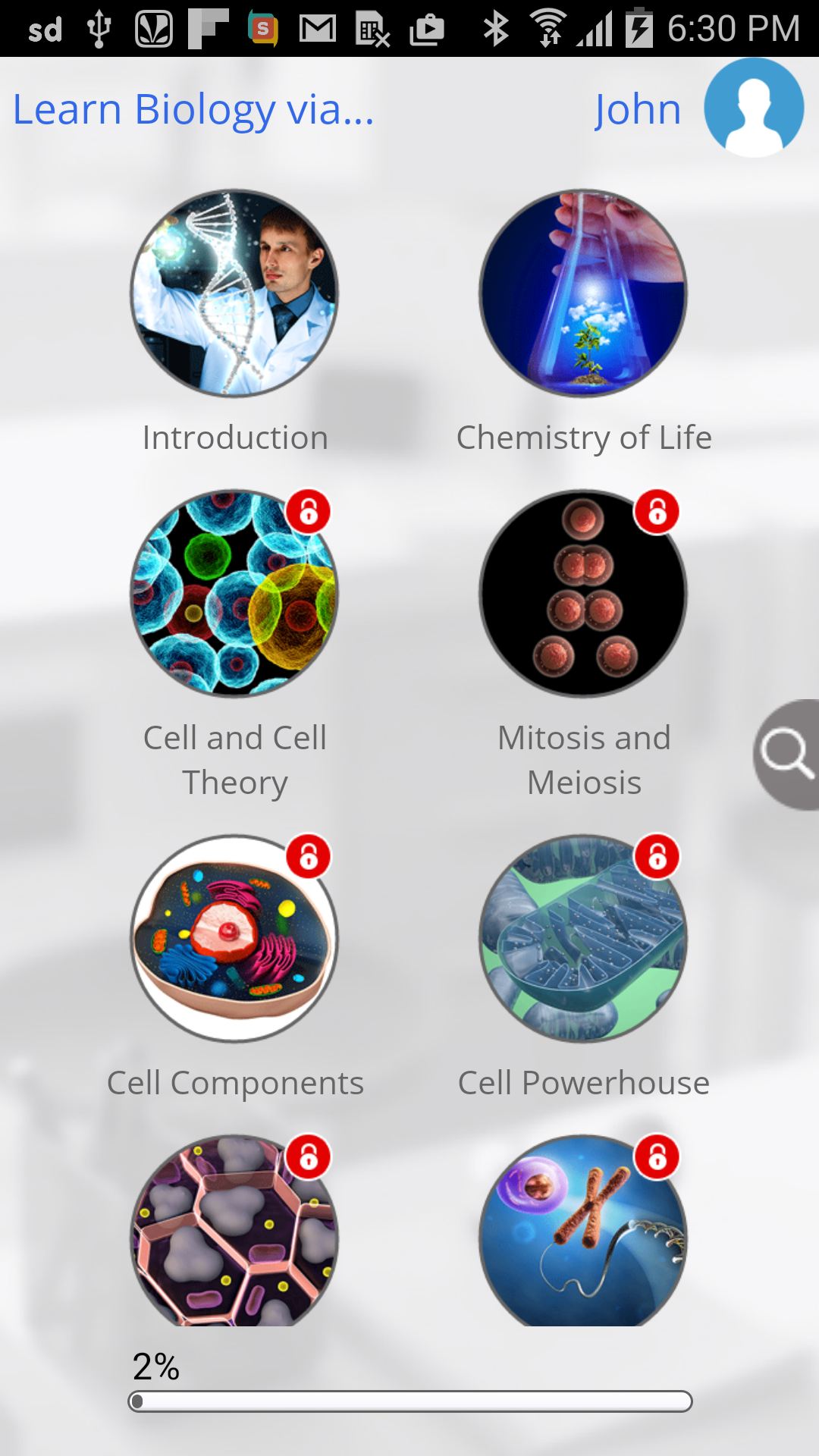Open the chromosome chapter thumbnail

[x=583, y=1230]
